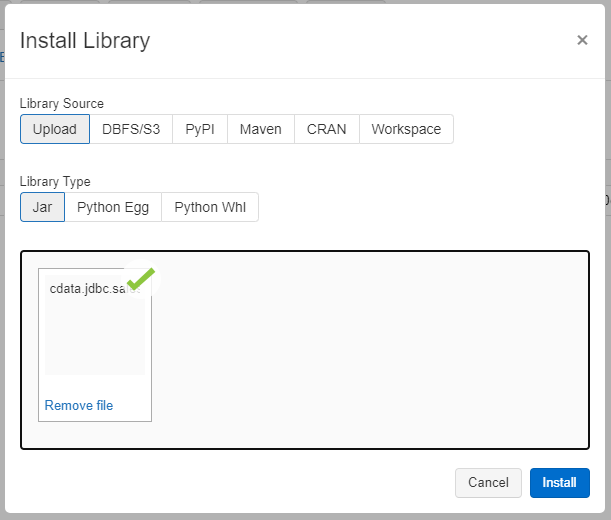Click the Remove file link
The width and height of the screenshot is (611, 520).
[79, 405]
